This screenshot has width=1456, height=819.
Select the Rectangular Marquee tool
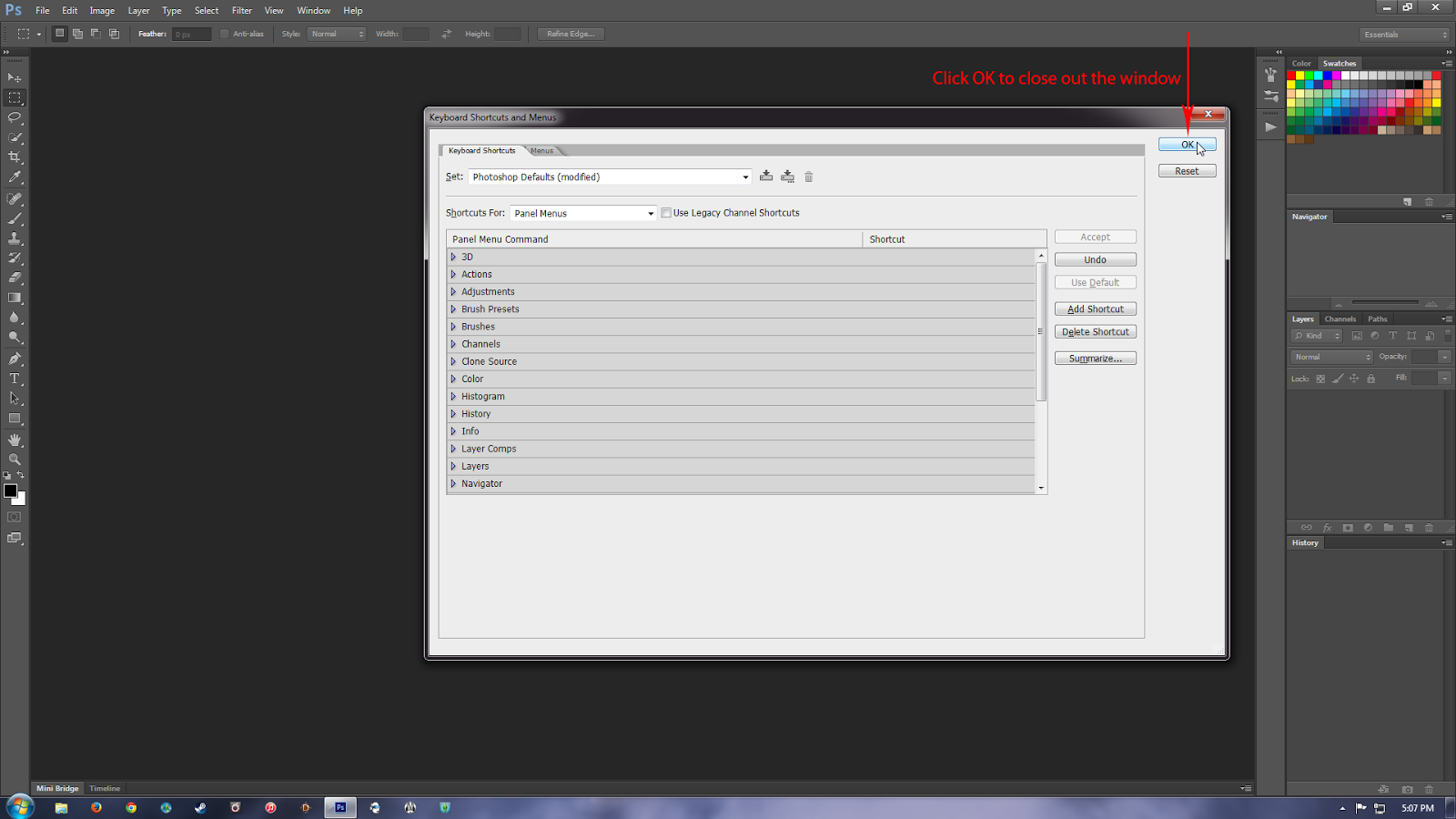coord(15,97)
